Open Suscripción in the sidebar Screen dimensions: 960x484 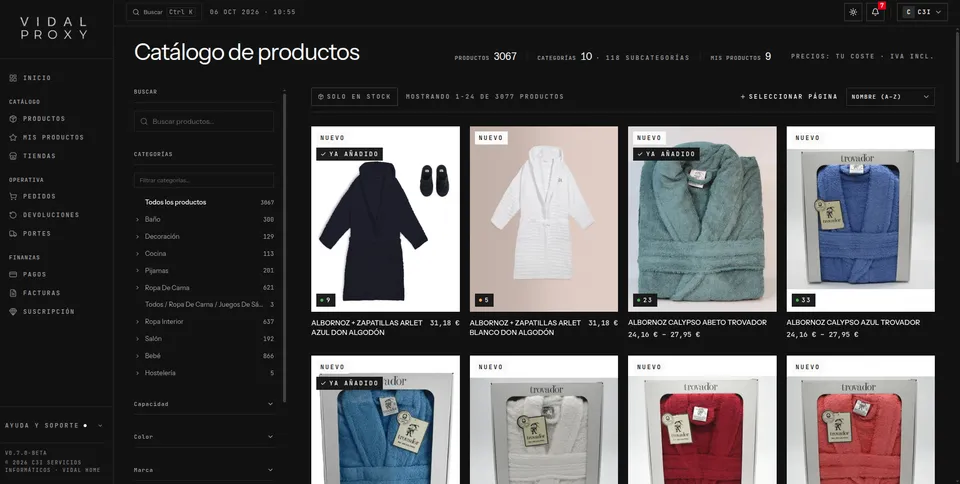pos(48,311)
